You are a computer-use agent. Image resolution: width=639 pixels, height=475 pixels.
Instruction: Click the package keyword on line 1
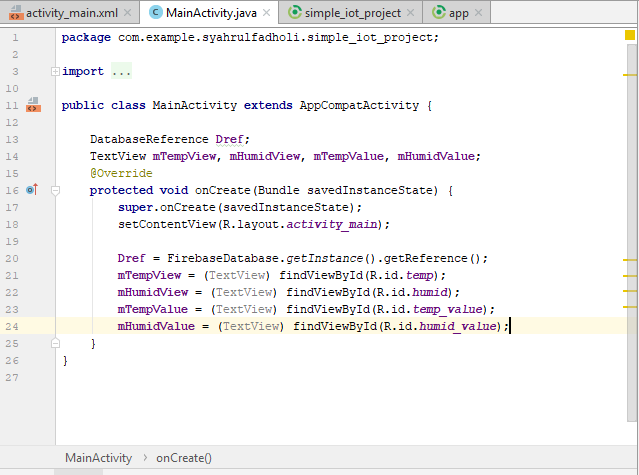(86, 37)
